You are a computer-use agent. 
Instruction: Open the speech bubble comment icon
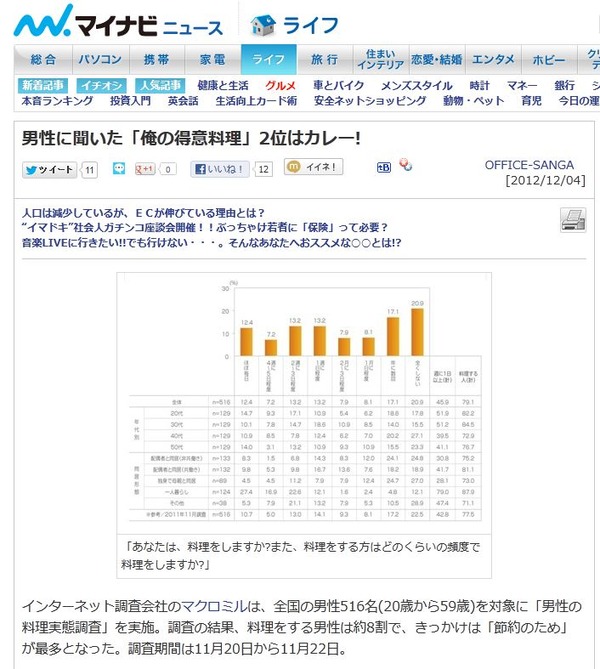pyautogui.click(x=119, y=169)
